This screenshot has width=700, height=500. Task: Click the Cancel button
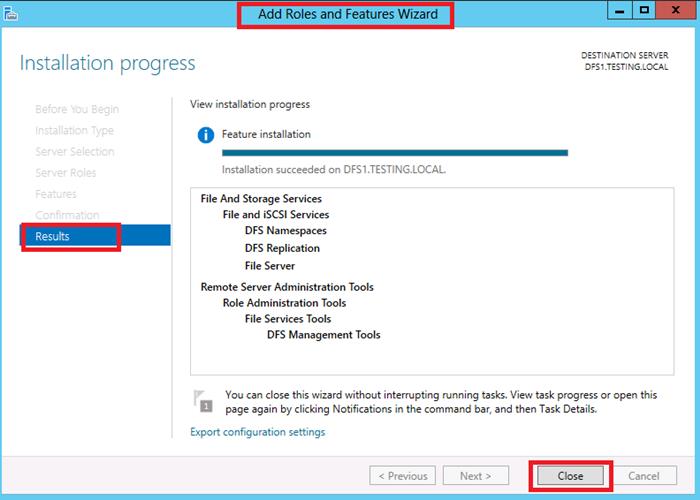click(643, 476)
